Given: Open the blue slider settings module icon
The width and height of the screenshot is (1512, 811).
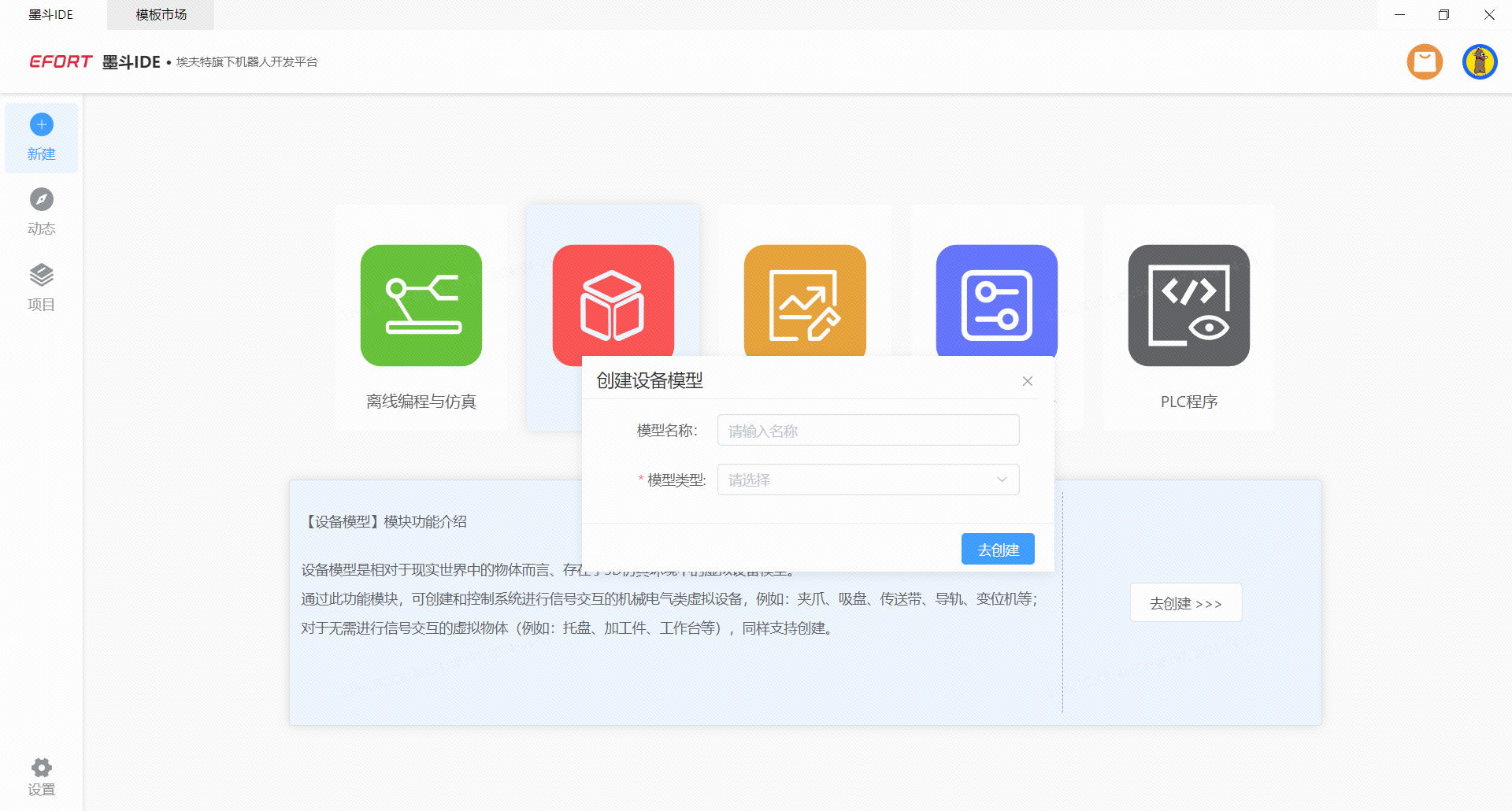Looking at the screenshot, I should tap(996, 299).
